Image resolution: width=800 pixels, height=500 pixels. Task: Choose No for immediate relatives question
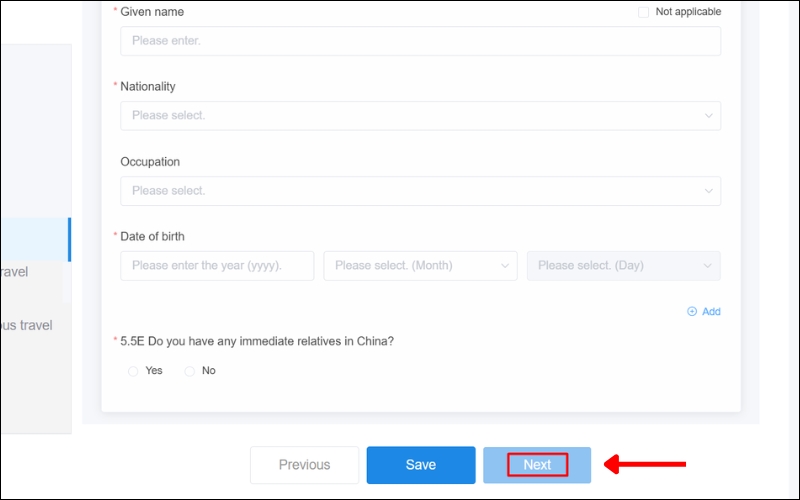190,371
